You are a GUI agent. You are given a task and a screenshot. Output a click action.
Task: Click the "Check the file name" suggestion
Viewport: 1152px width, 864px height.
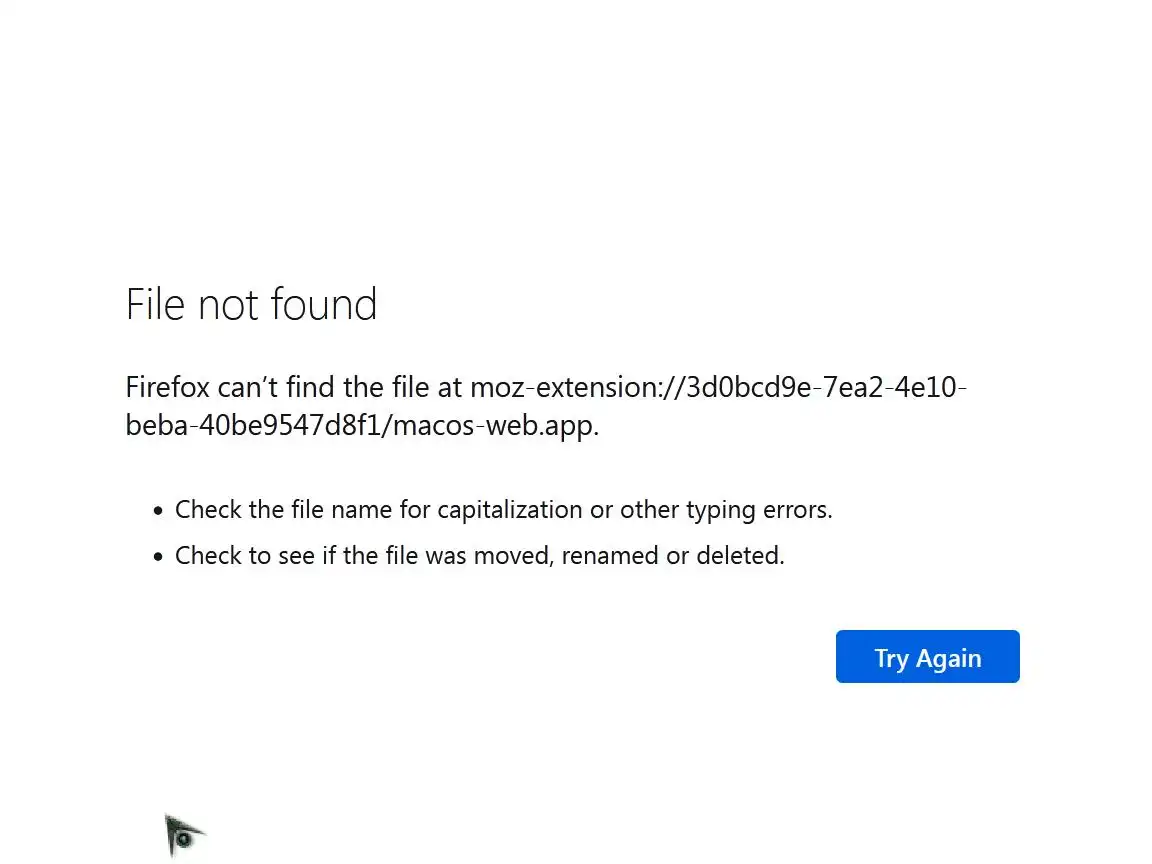coord(284,510)
